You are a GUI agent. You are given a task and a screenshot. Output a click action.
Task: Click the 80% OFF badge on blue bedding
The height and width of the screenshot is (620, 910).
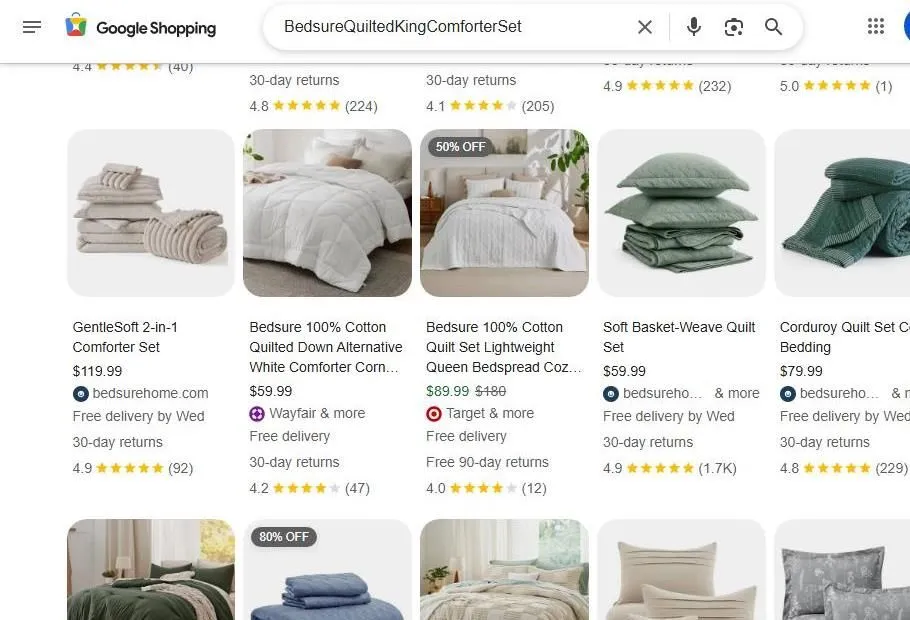coord(284,537)
